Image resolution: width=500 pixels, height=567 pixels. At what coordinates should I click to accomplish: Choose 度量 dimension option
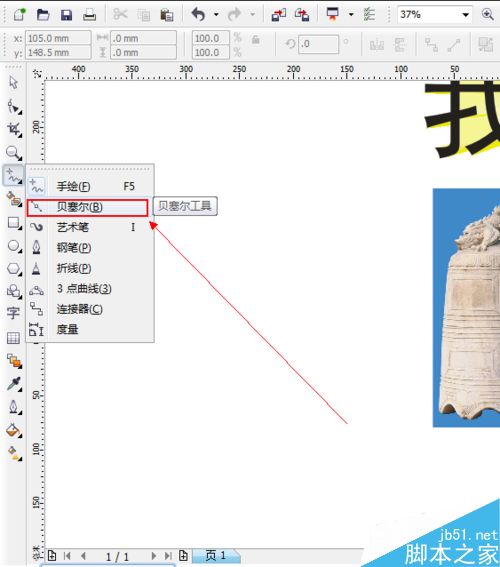pos(90,329)
